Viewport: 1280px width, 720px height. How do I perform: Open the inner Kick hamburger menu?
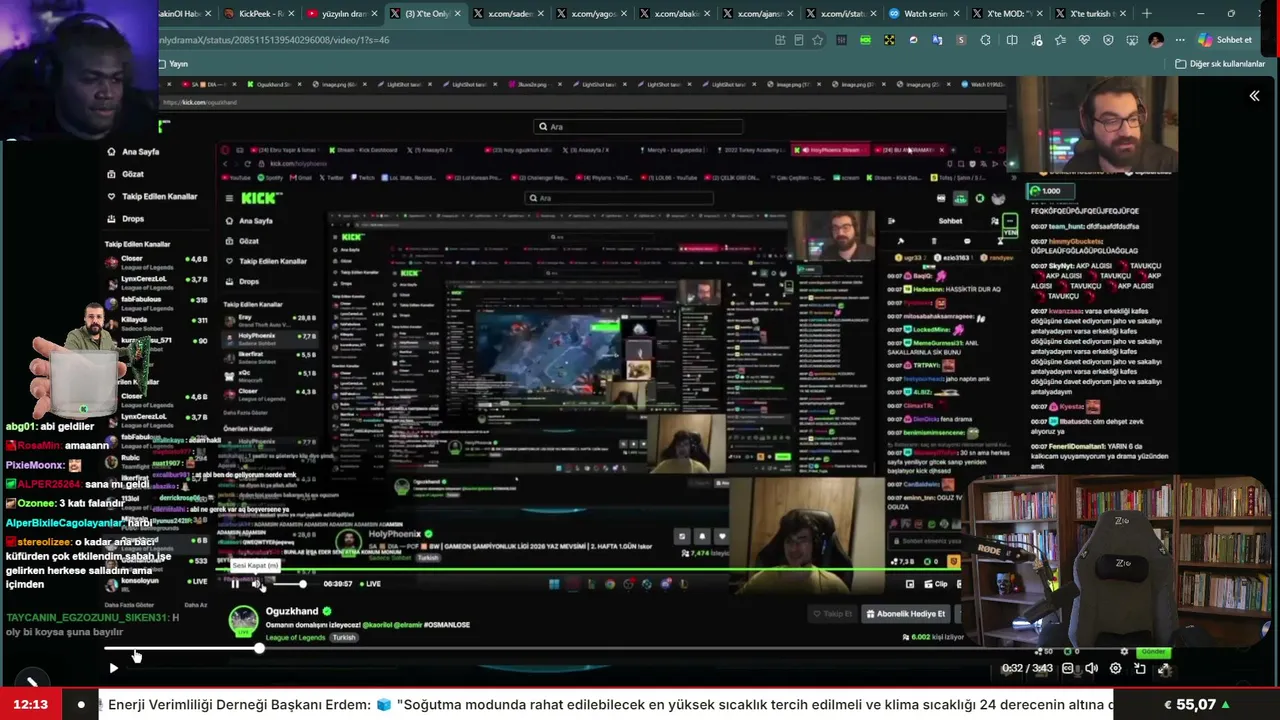click(229, 198)
